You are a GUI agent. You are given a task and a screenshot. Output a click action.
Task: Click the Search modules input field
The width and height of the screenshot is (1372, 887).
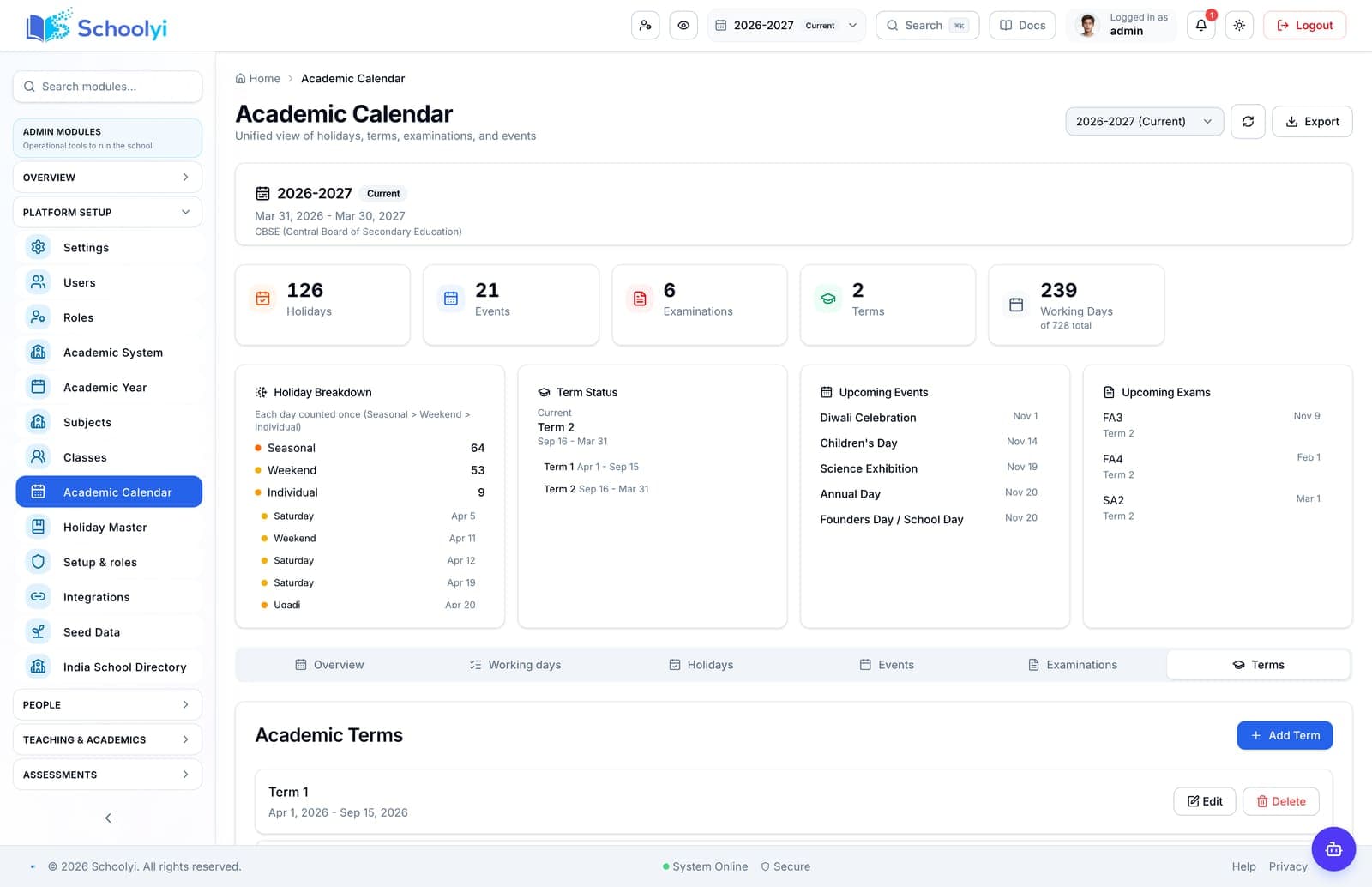pyautogui.click(x=107, y=87)
